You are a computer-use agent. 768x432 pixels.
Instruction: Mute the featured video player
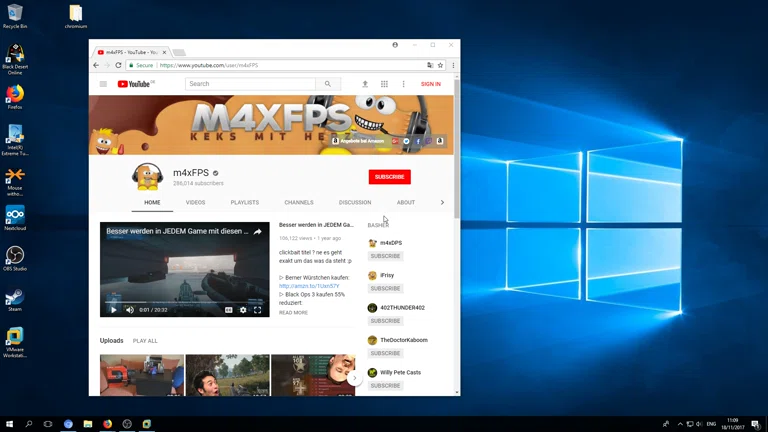tap(129, 310)
